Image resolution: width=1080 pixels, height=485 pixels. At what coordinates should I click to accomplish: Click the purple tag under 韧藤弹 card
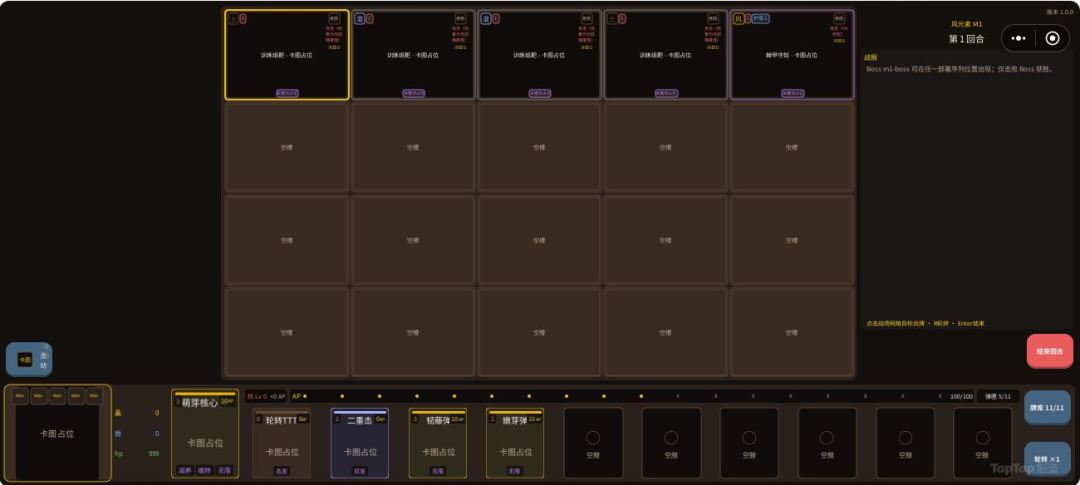(437, 471)
